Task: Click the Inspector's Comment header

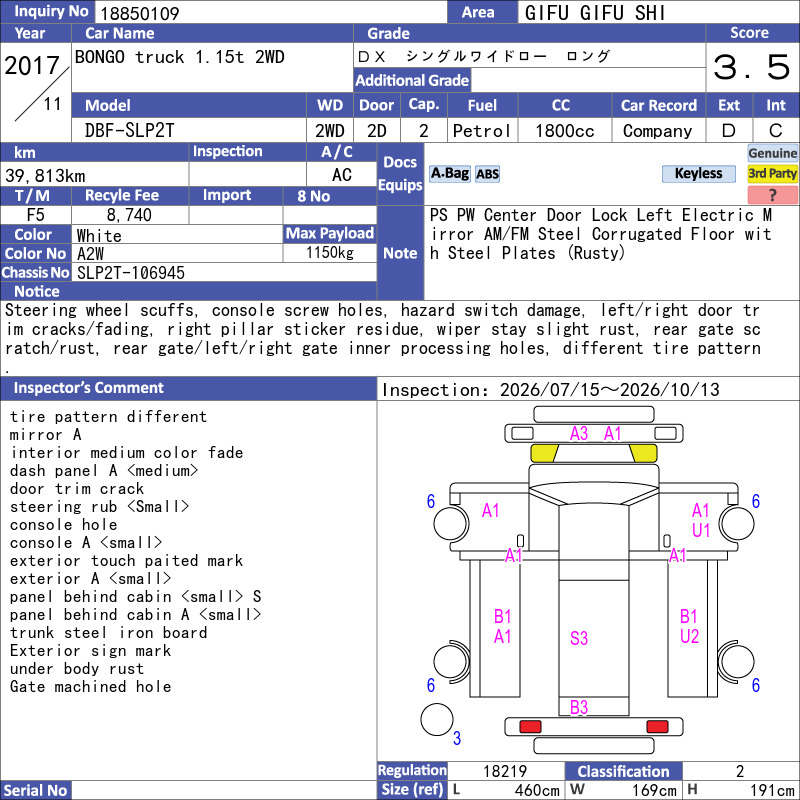Action: point(189,388)
